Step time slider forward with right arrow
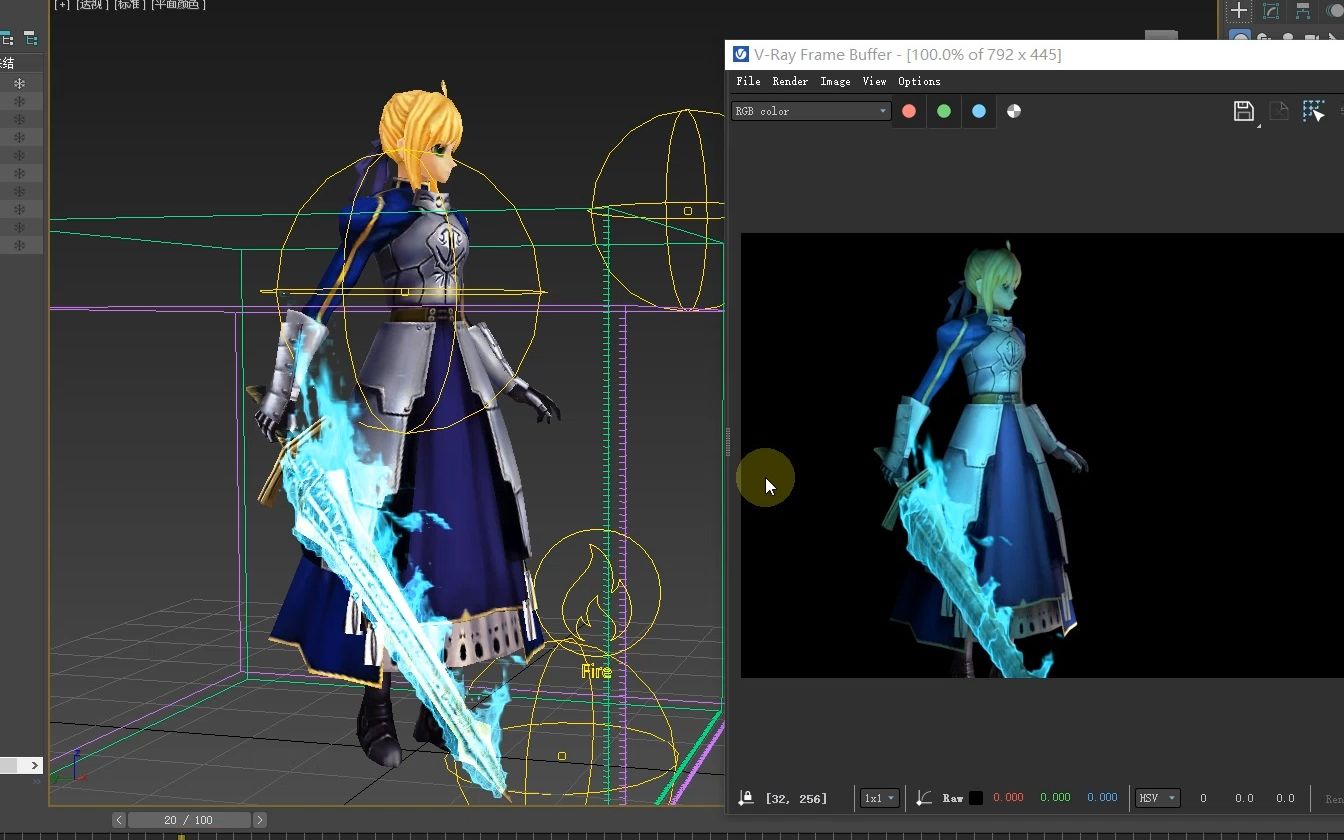 (260, 820)
